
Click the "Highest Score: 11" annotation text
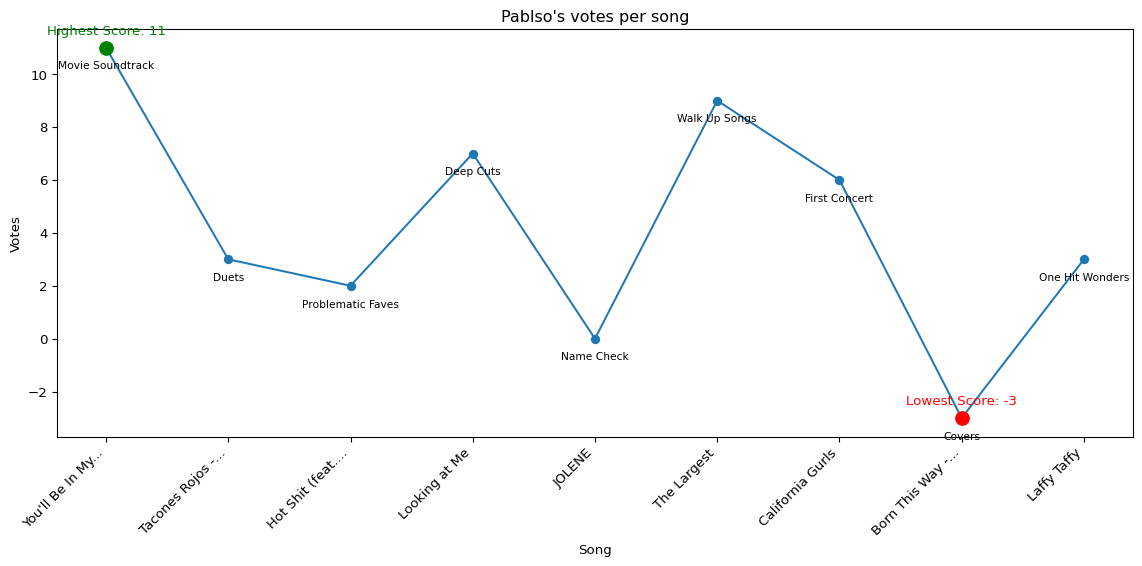106,31
